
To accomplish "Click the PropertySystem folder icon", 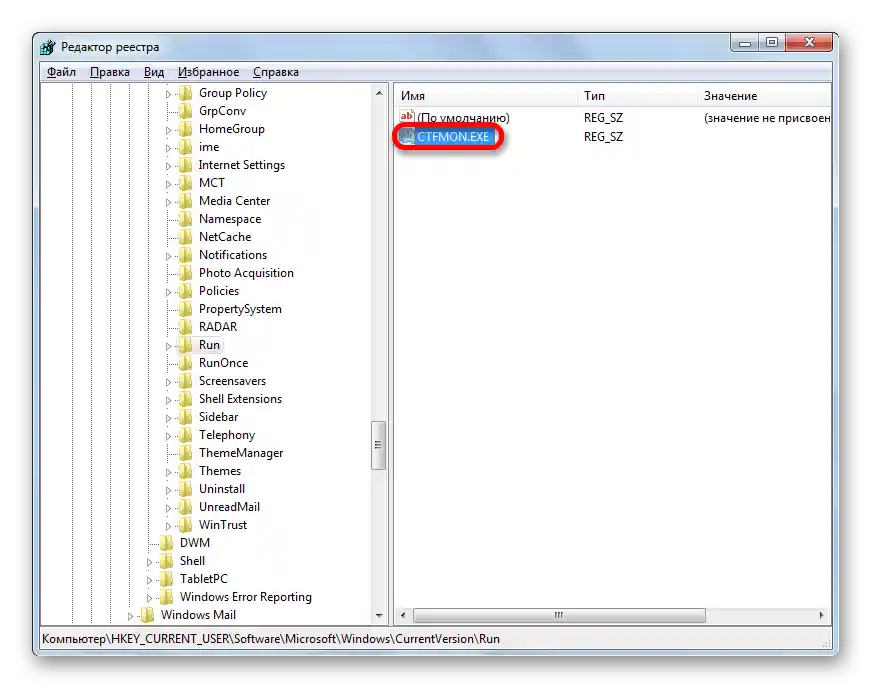I will tap(186, 309).
